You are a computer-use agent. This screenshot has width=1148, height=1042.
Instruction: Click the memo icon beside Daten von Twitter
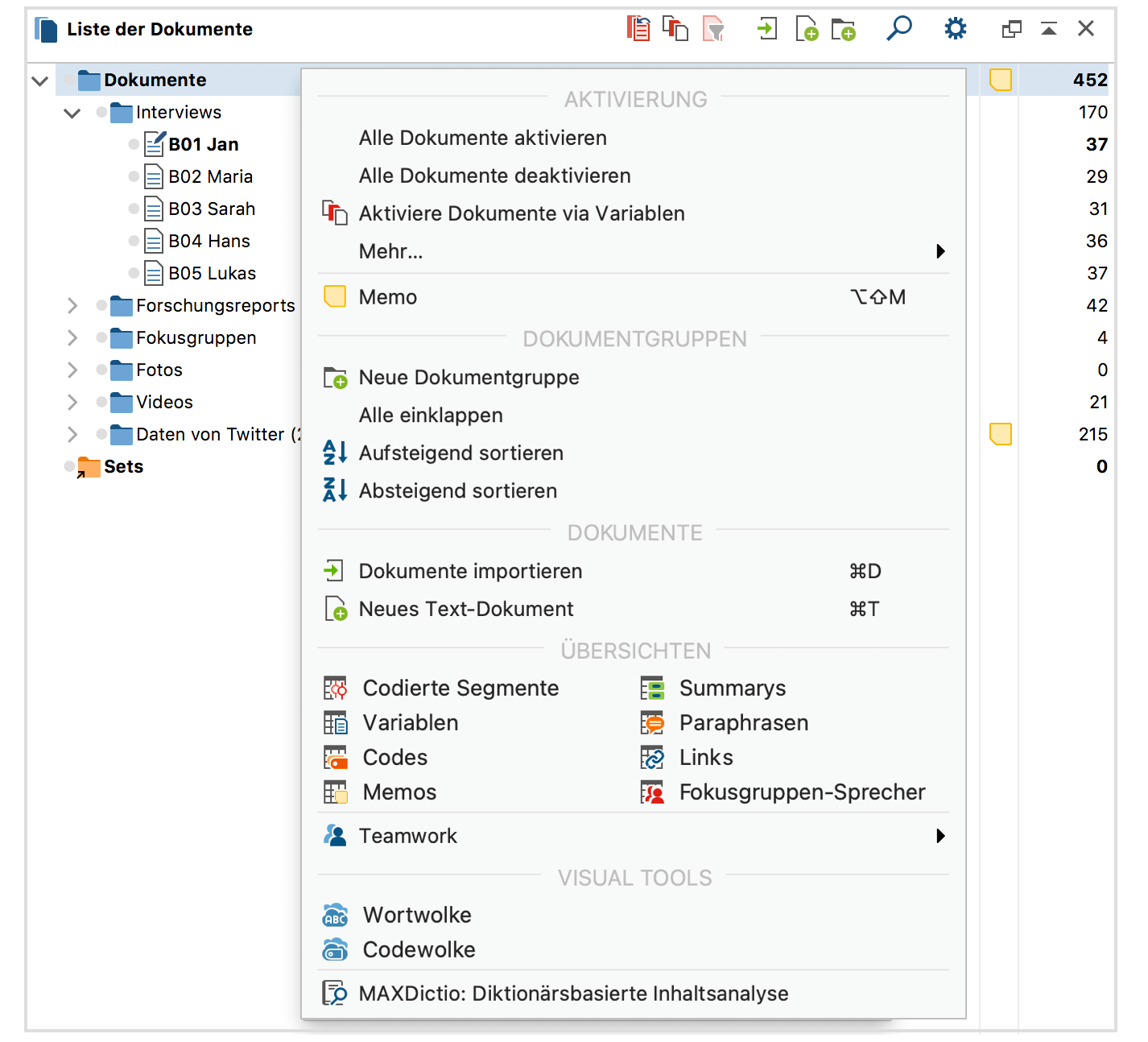pos(1000,434)
